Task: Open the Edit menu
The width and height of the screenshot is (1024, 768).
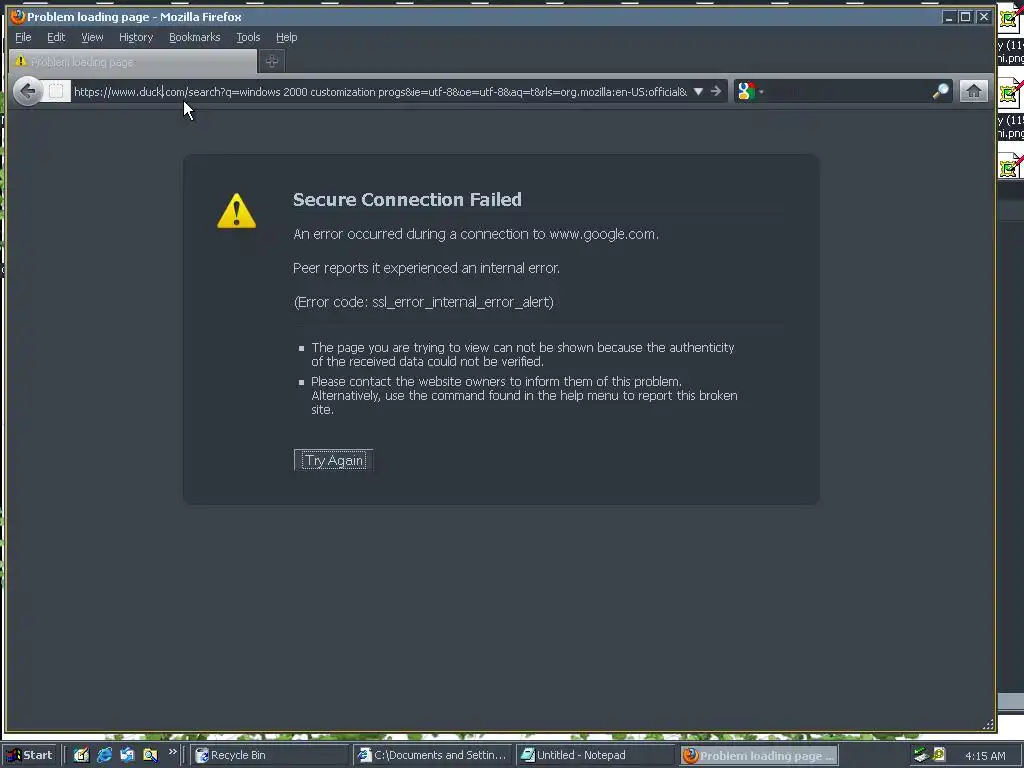Action: [56, 37]
